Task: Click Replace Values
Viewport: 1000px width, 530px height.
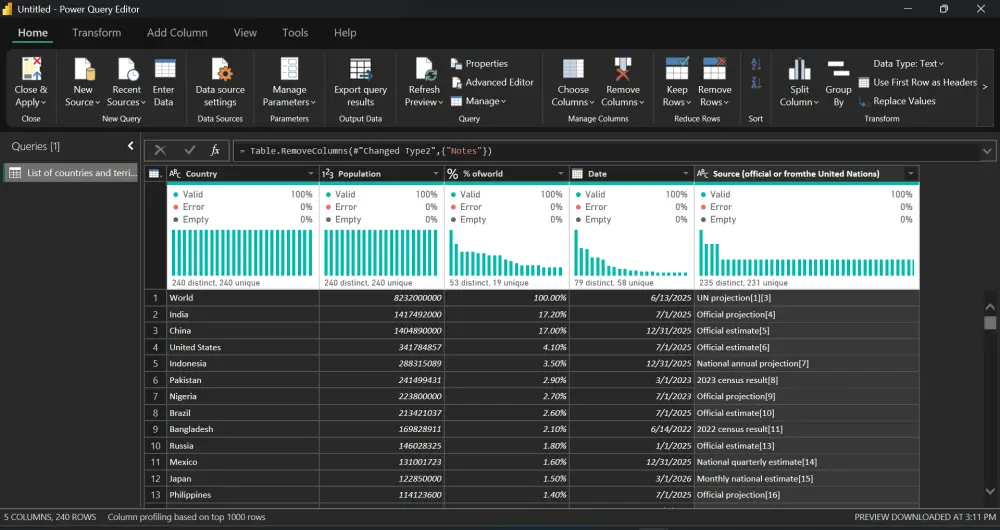Action: (x=897, y=101)
